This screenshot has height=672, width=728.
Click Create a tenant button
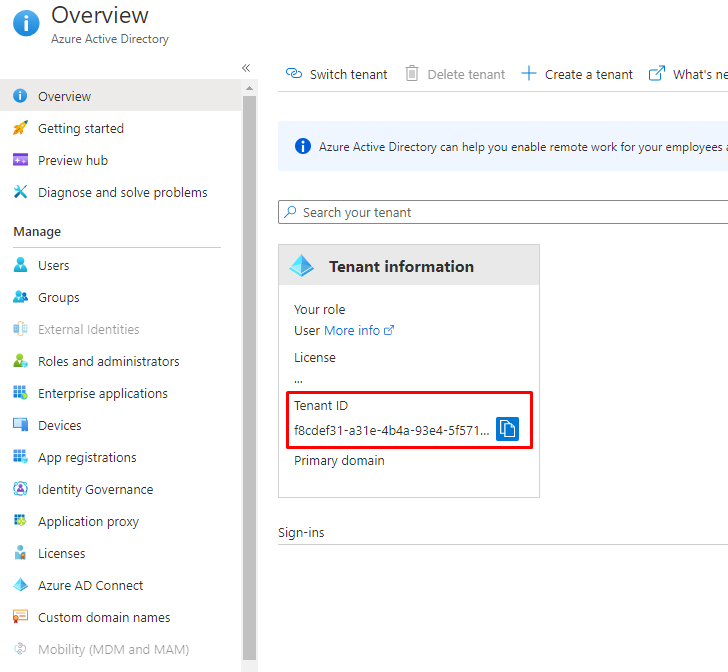coord(577,74)
